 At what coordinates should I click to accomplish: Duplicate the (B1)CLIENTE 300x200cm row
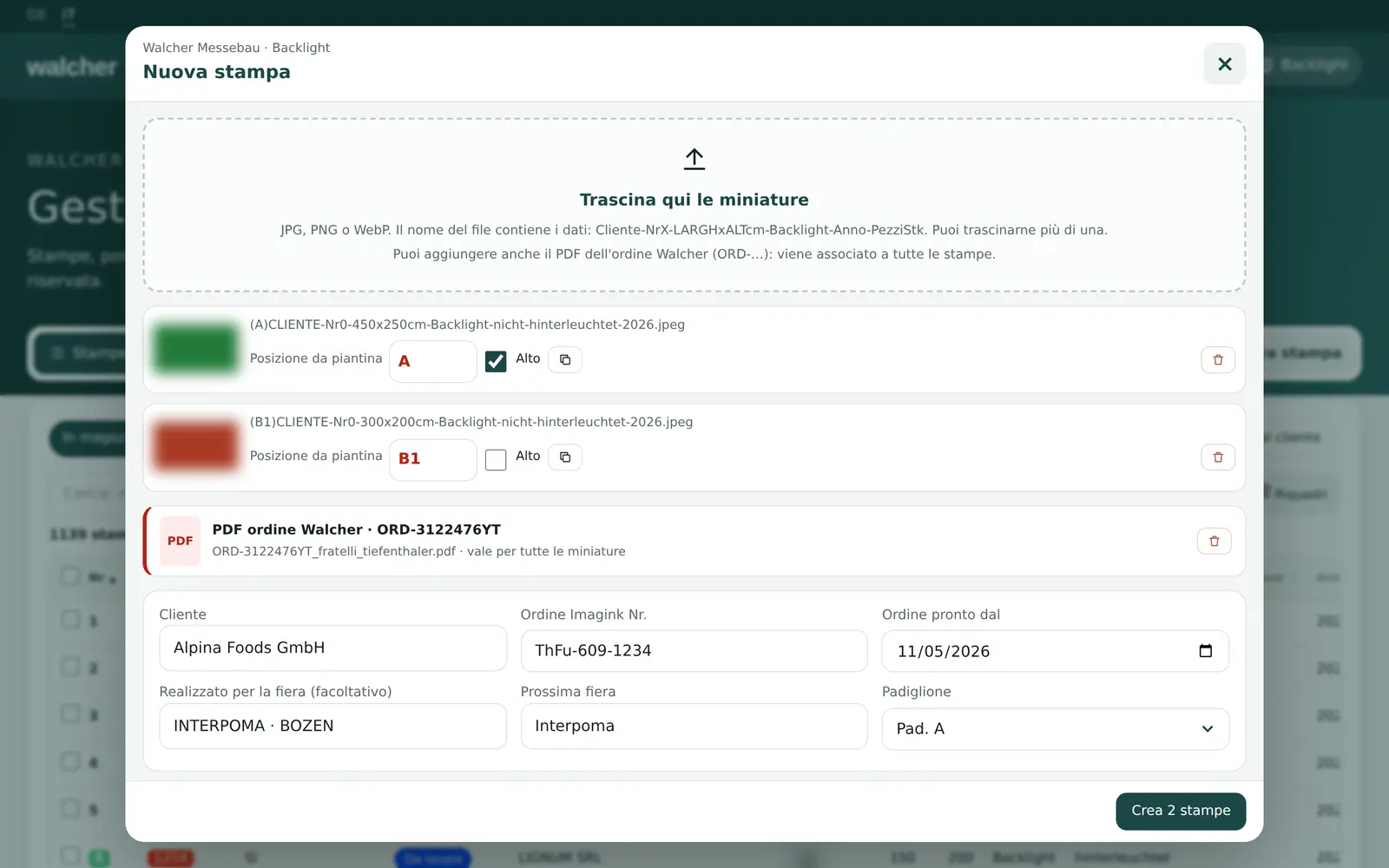(565, 457)
